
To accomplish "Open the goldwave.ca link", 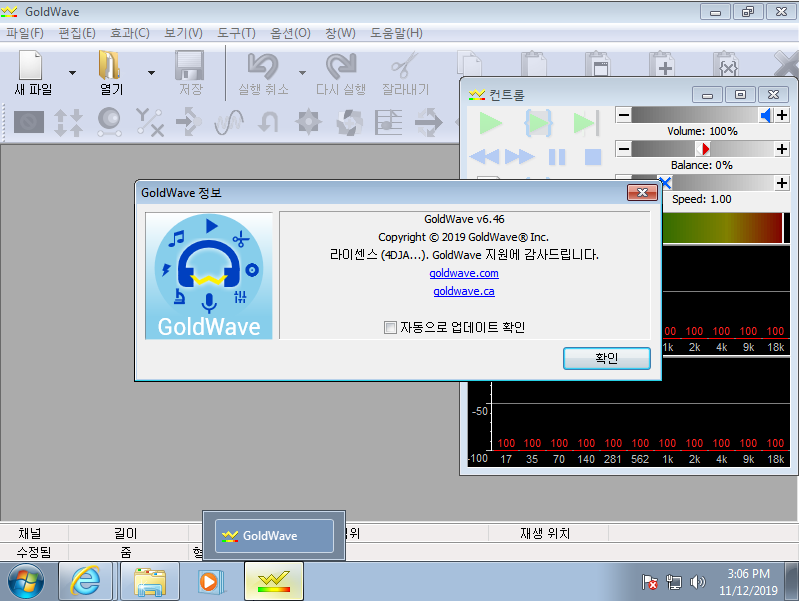I will coord(464,291).
